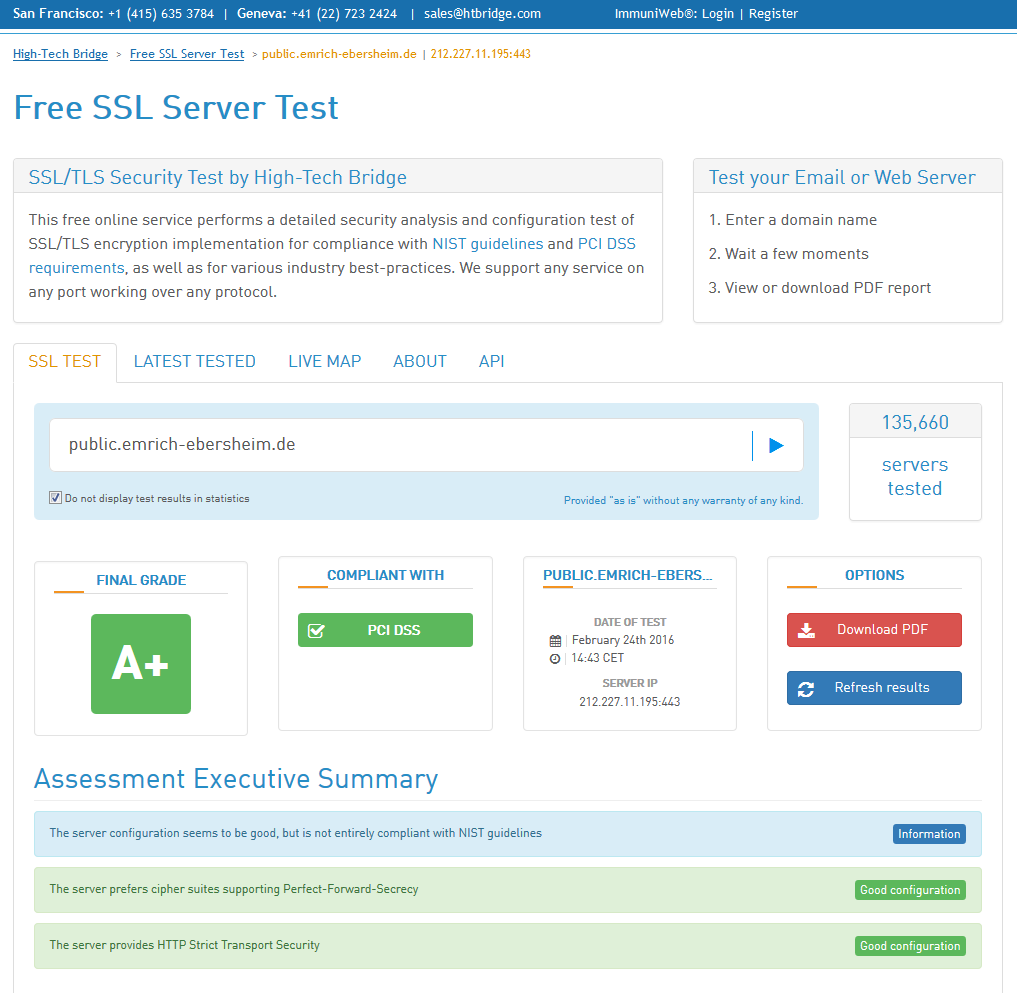Screen dimensions: 1017x993
Task: Click the 'Provided as is' warranty disclaimer text
Action: (684, 500)
